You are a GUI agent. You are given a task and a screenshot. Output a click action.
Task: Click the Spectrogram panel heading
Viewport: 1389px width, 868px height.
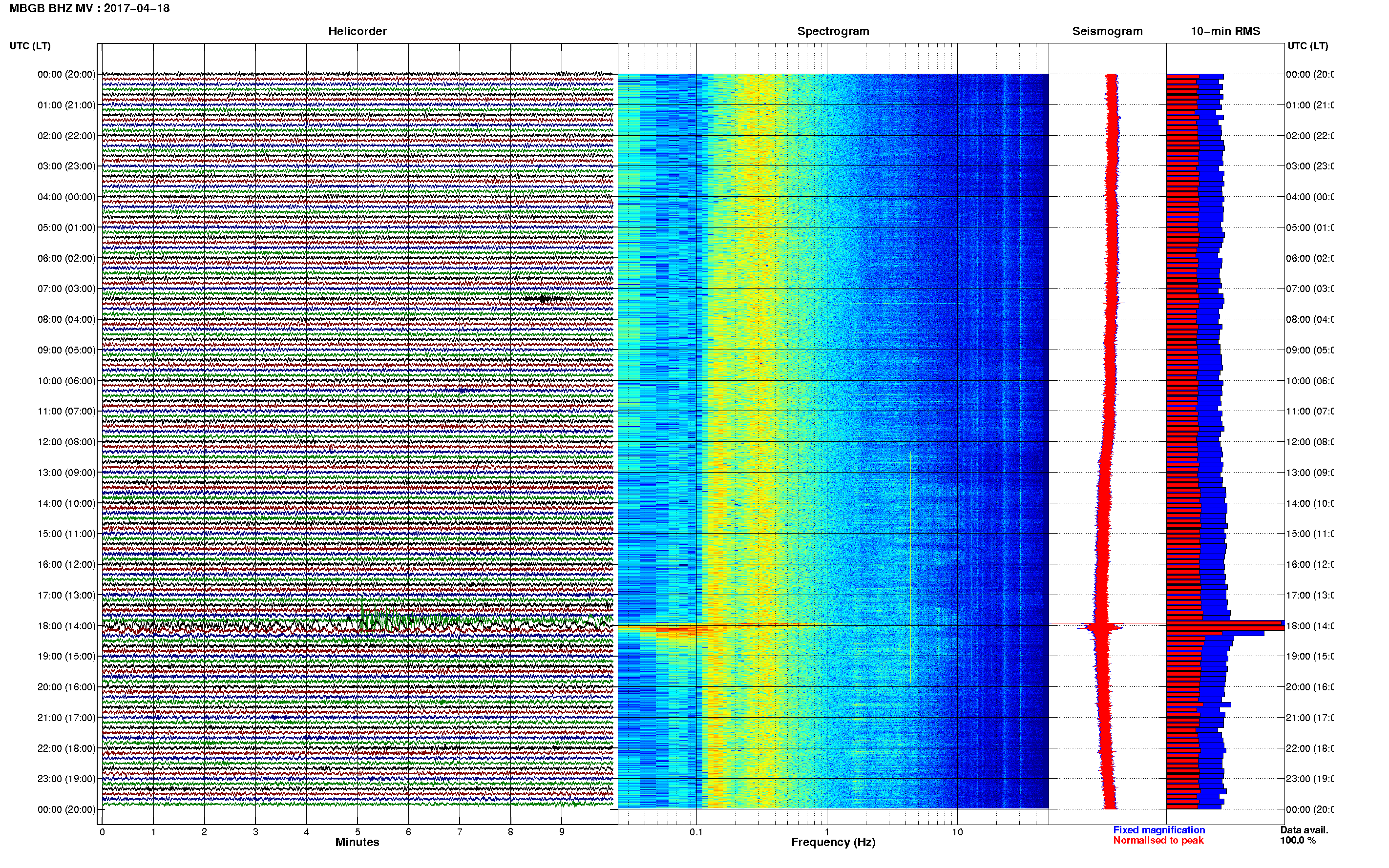coord(833,32)
